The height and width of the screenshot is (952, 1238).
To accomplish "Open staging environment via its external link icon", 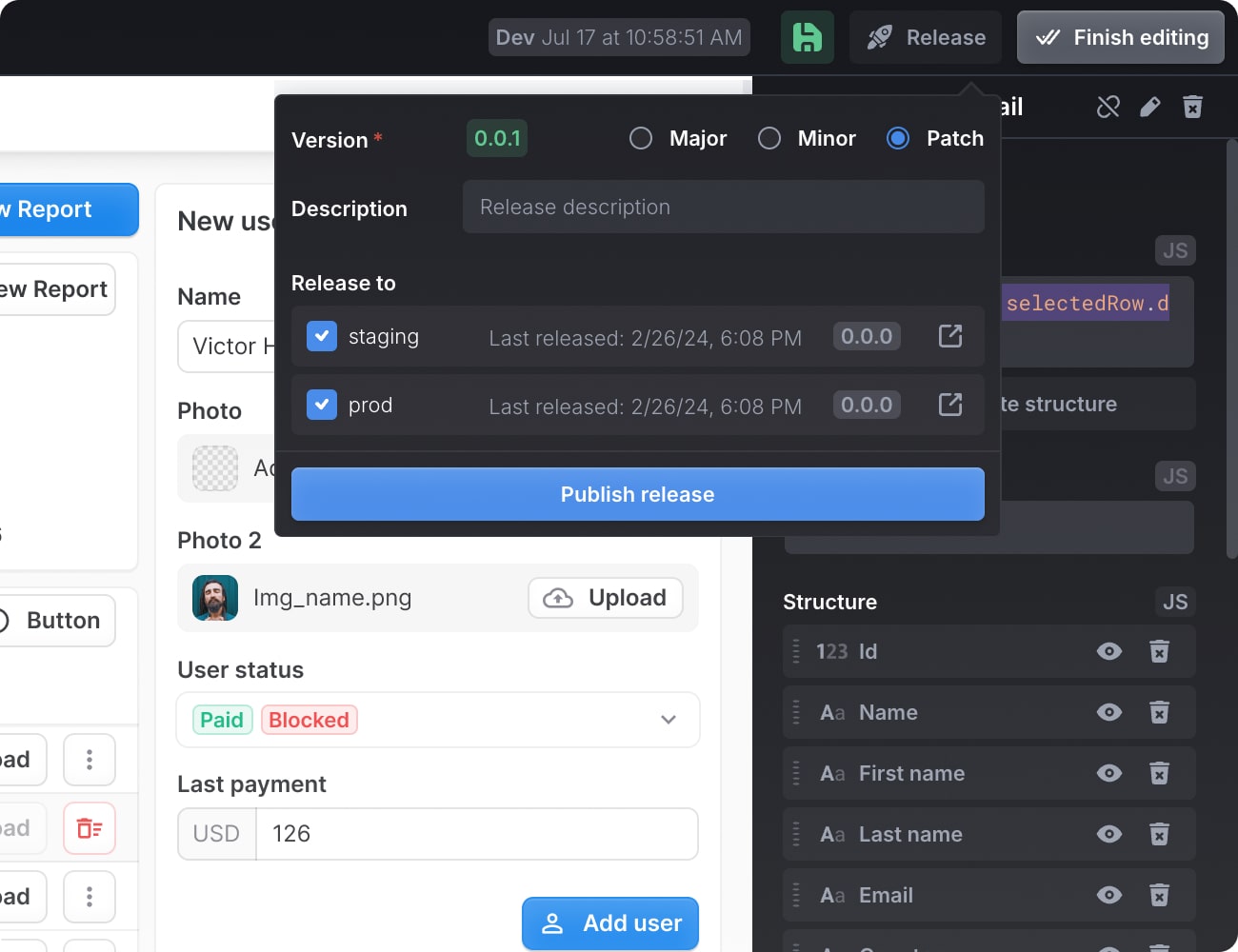I will 949,336.
